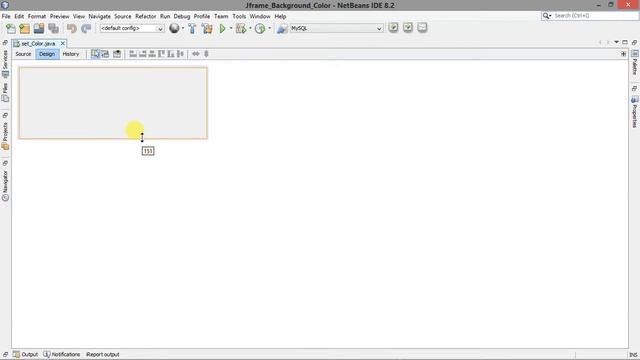Screen dimensions: 640x360
Task: Click the Profile Project clock icon
Action: click(260, 28)
